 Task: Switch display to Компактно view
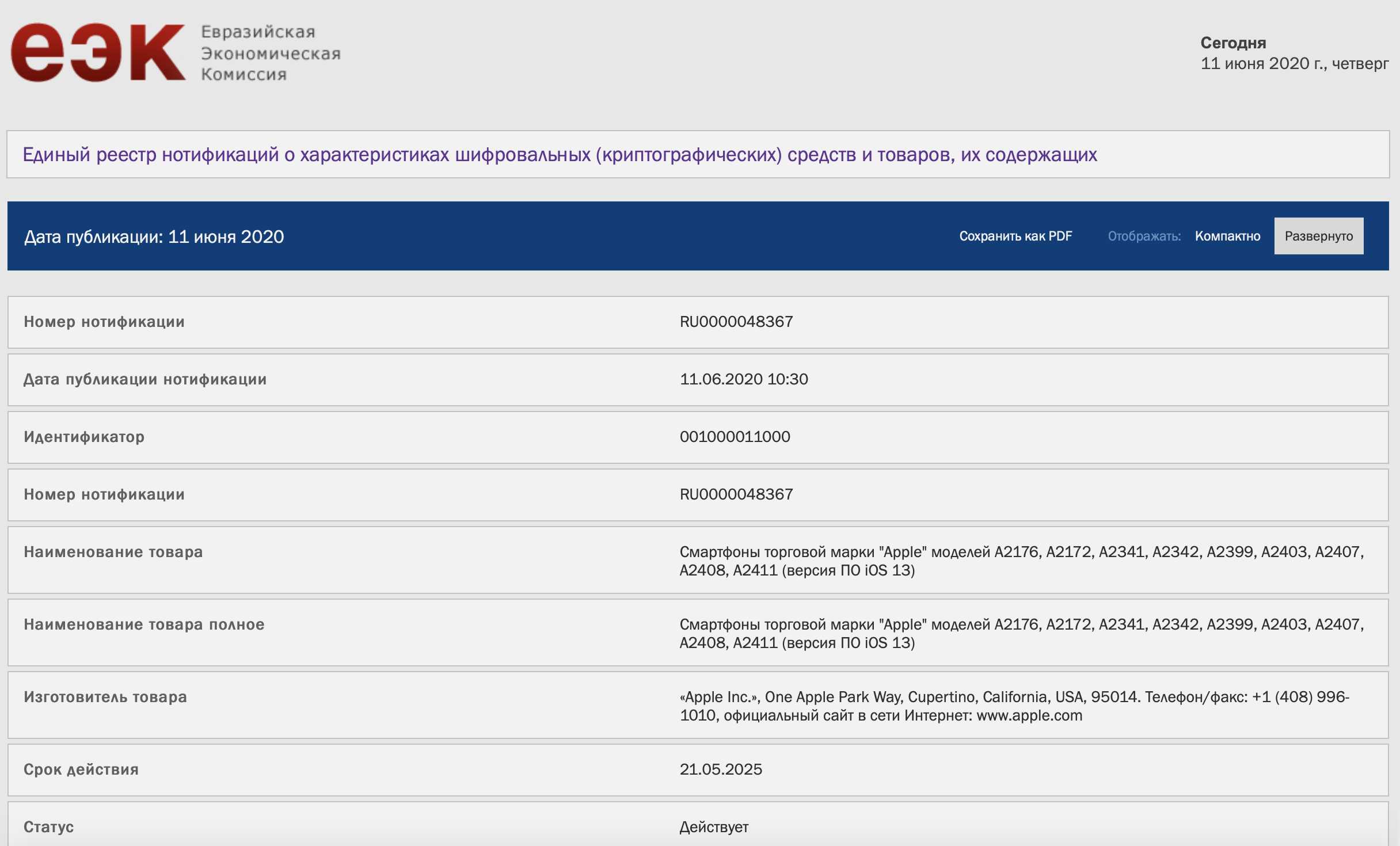pyautogui.click(x=1227, y=237)
